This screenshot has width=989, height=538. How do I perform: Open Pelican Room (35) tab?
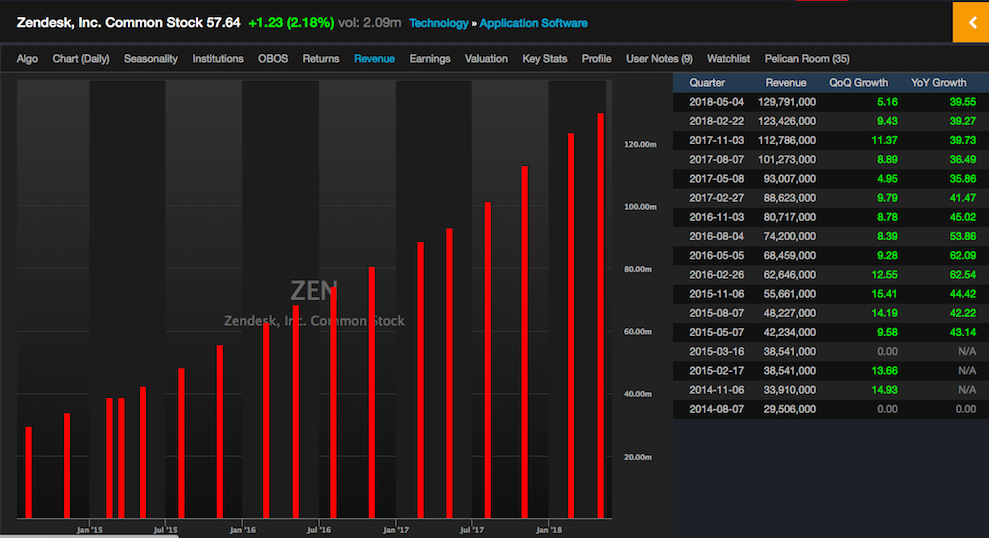807,59
